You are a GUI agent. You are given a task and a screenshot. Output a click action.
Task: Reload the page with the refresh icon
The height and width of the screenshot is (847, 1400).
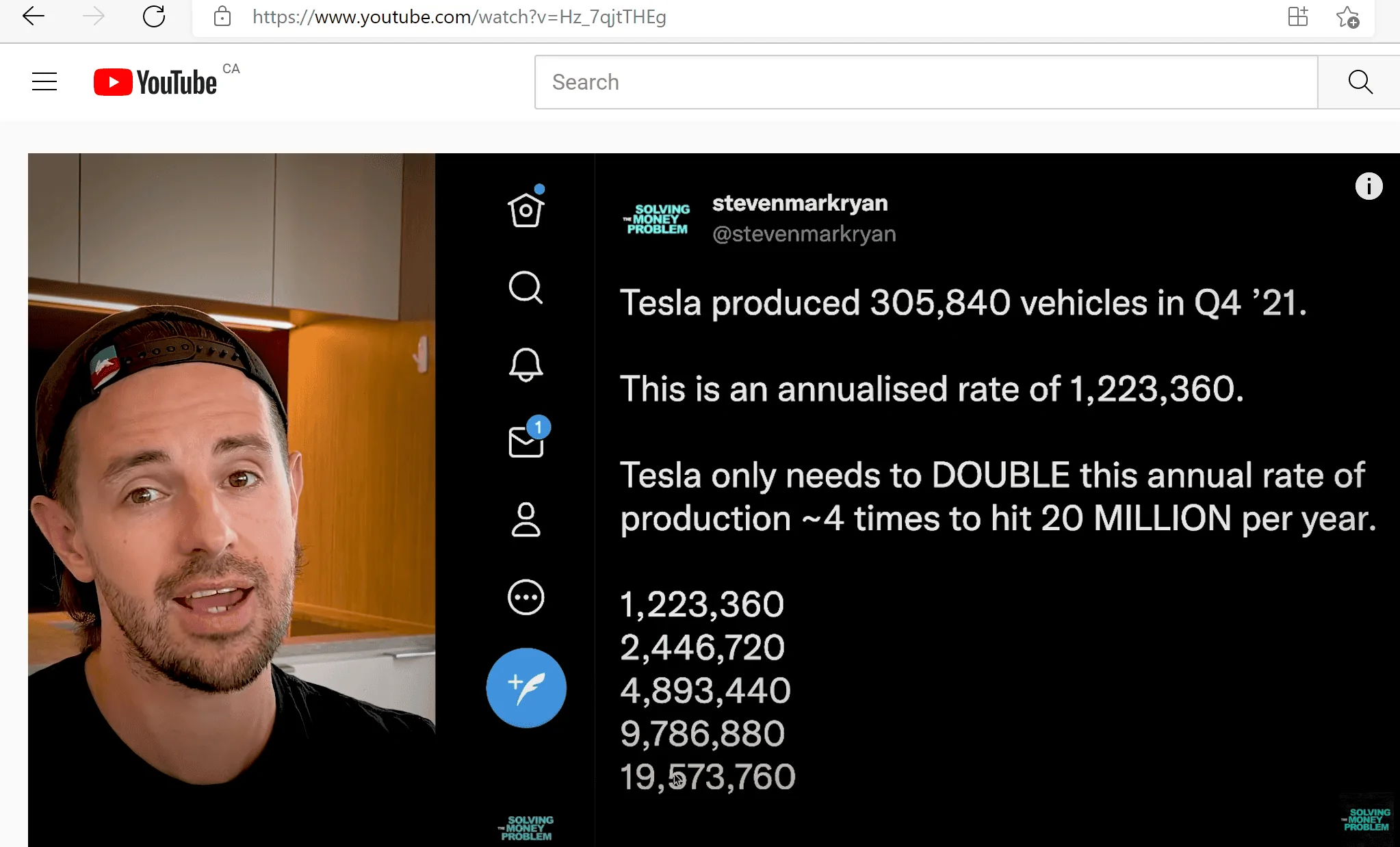[154, 16]
